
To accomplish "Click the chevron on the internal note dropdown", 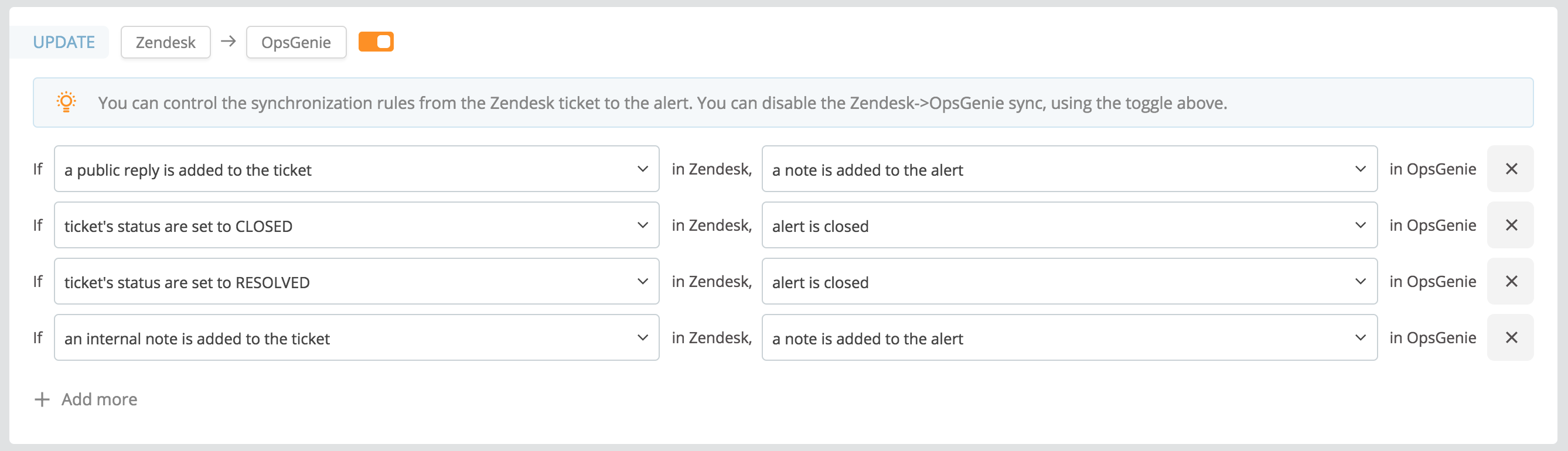I will (642, 337).
